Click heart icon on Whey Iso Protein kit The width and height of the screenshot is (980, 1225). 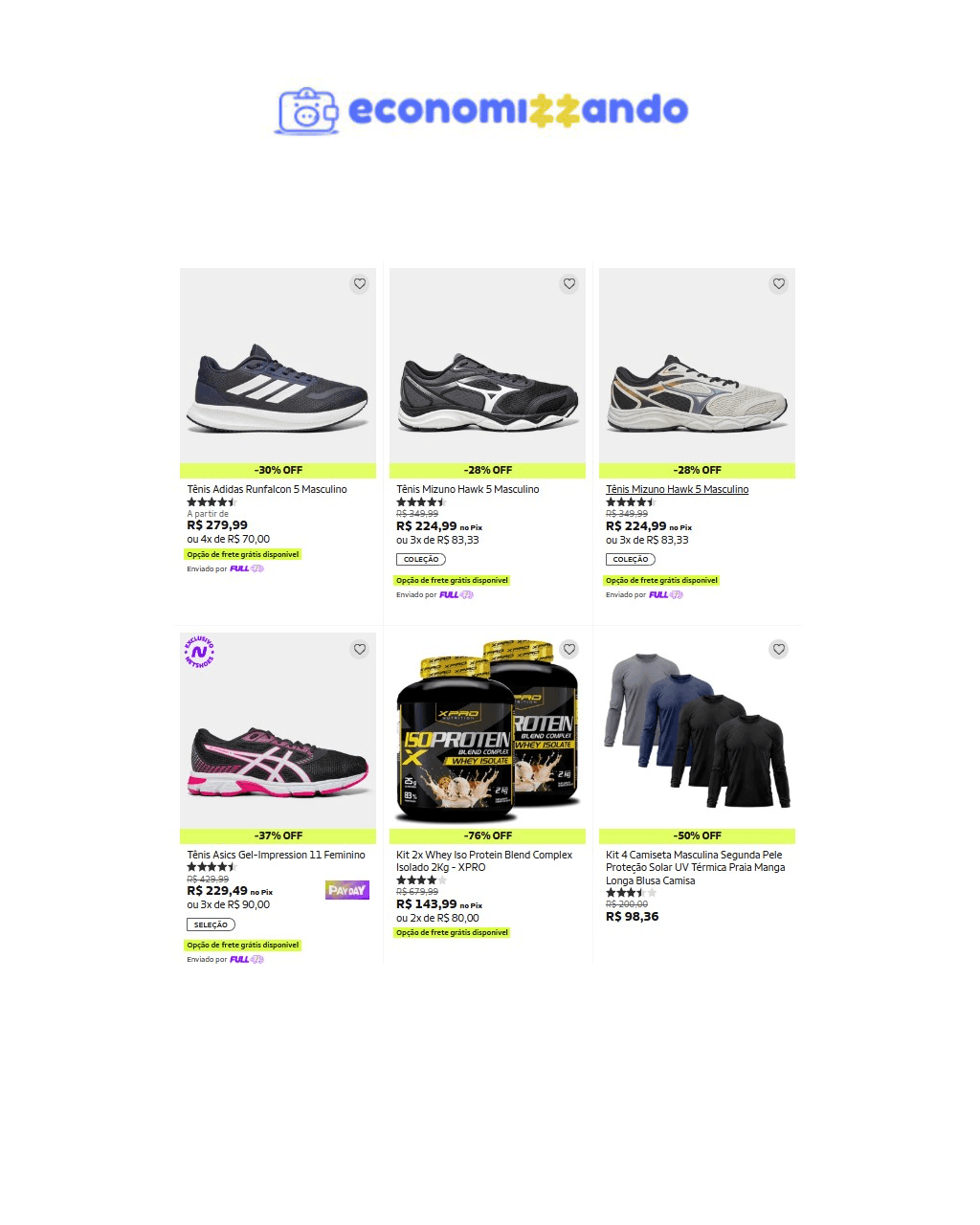point(569,650)
